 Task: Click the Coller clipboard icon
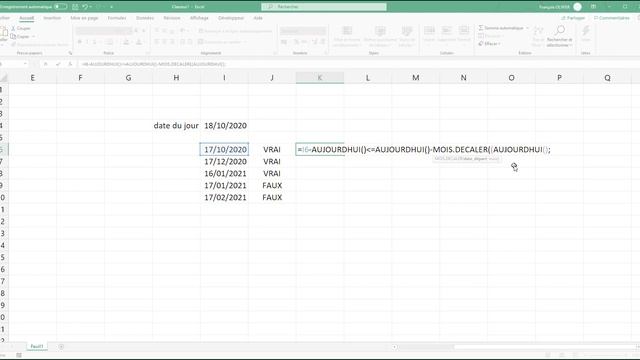4,32
